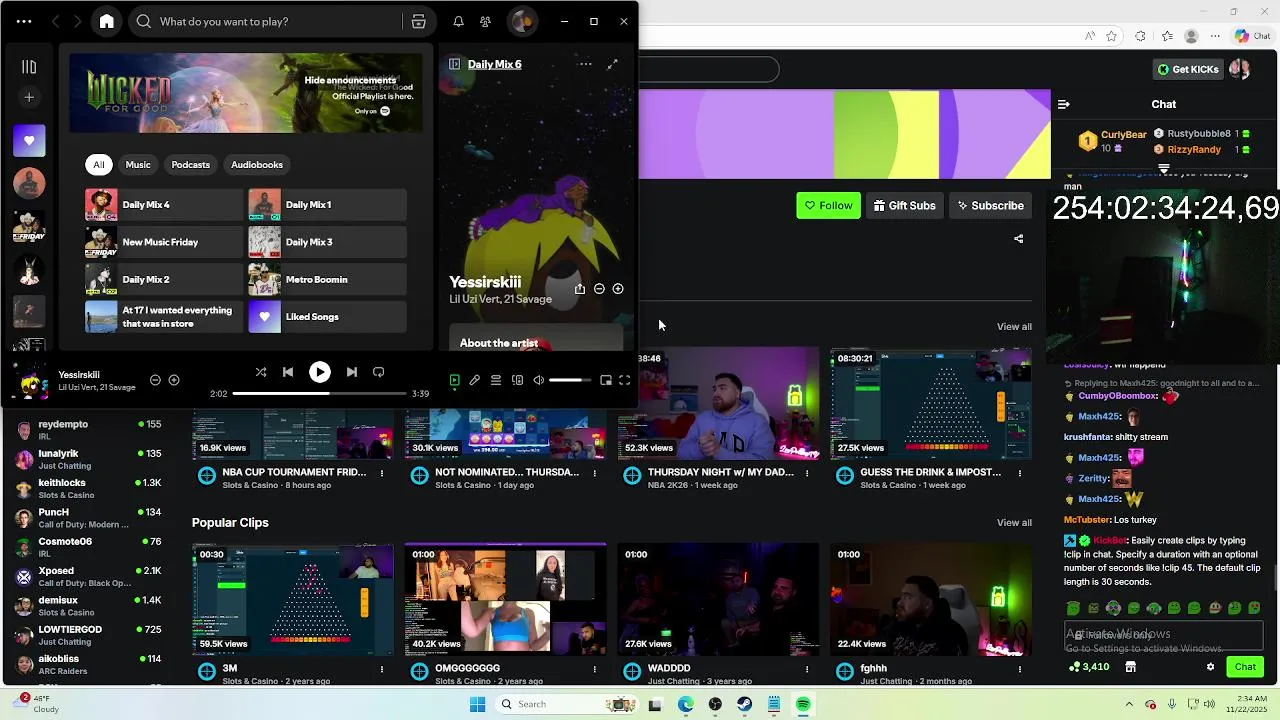Open Spotify from the Windows taskbar
Viewport: 1280px width, 720px height.
(803, 704)
